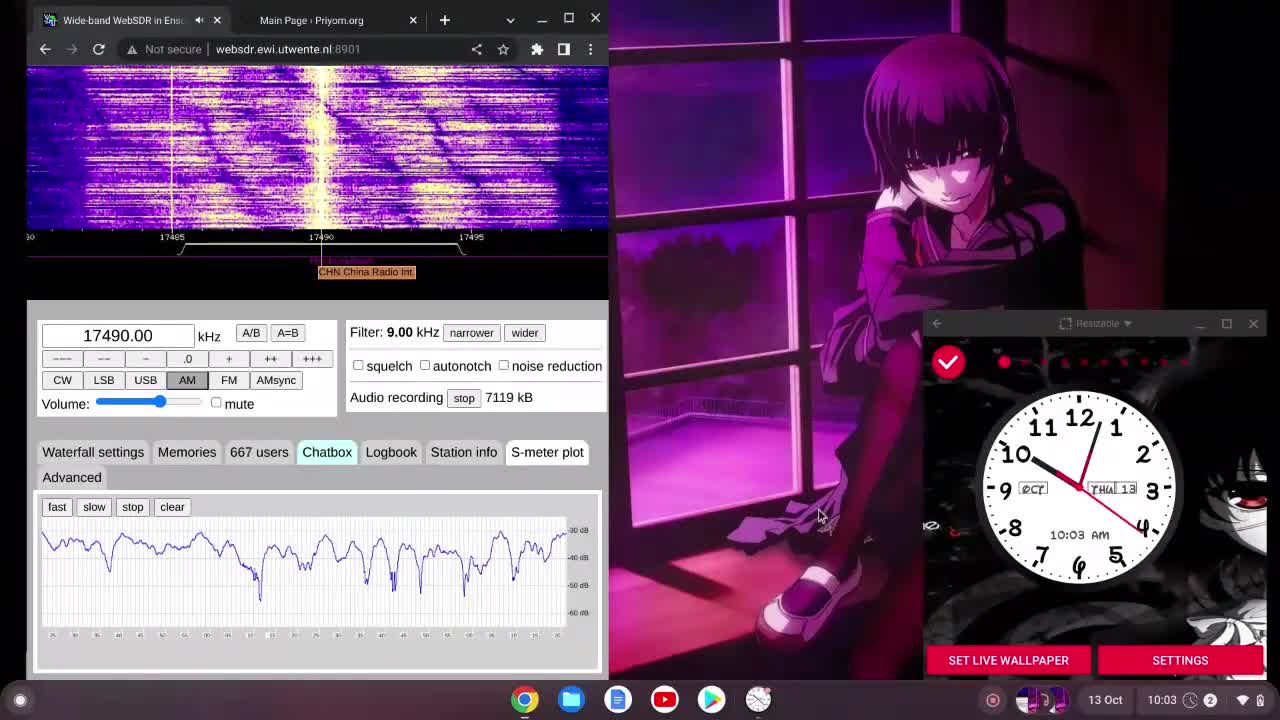This screenshot has width=1280, height=720.
Task: Click the A=B button
Action: pyautogui.click(x=287, y=333)
